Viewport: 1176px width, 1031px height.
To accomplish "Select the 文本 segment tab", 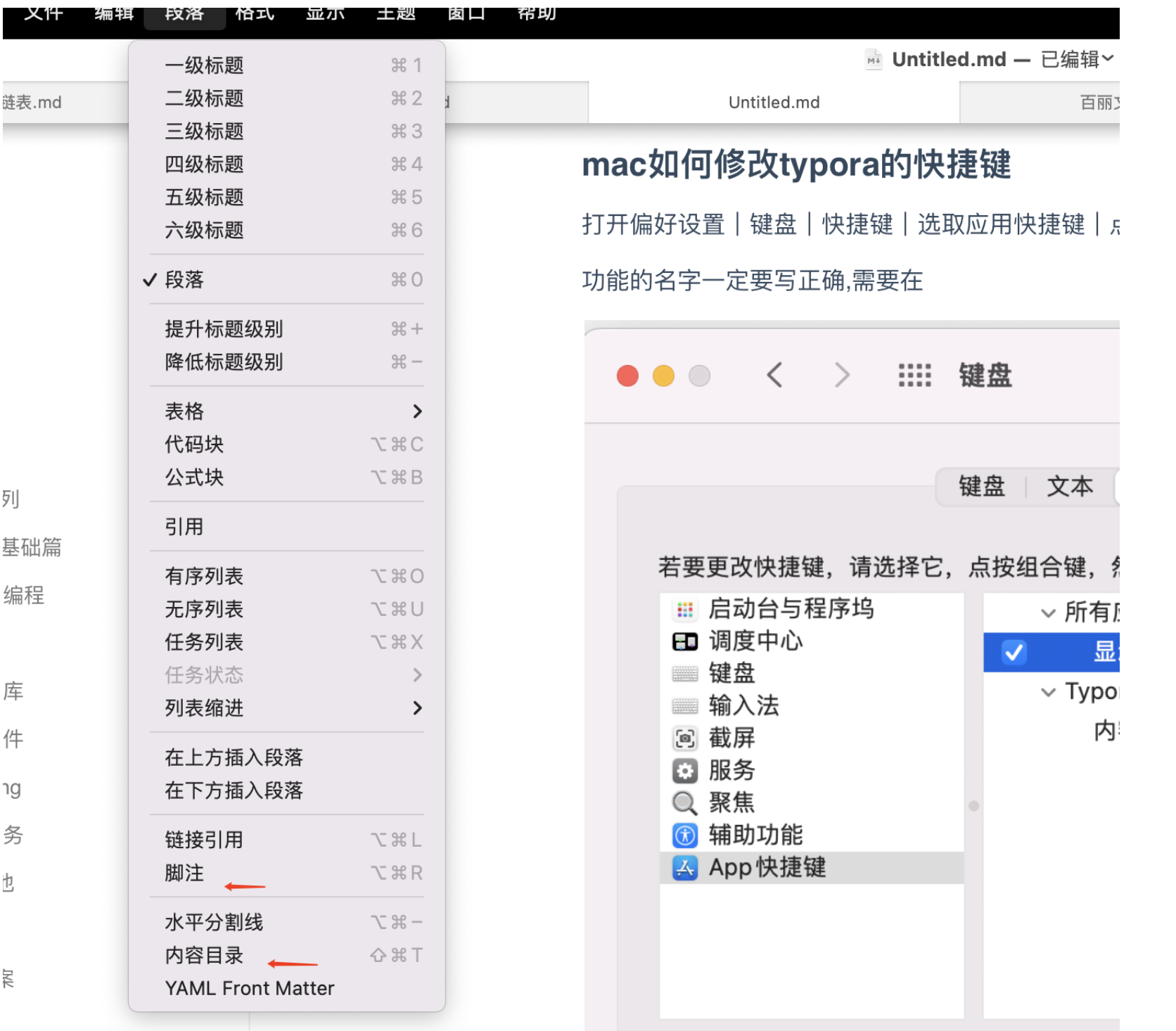I will coord(1070,486).
